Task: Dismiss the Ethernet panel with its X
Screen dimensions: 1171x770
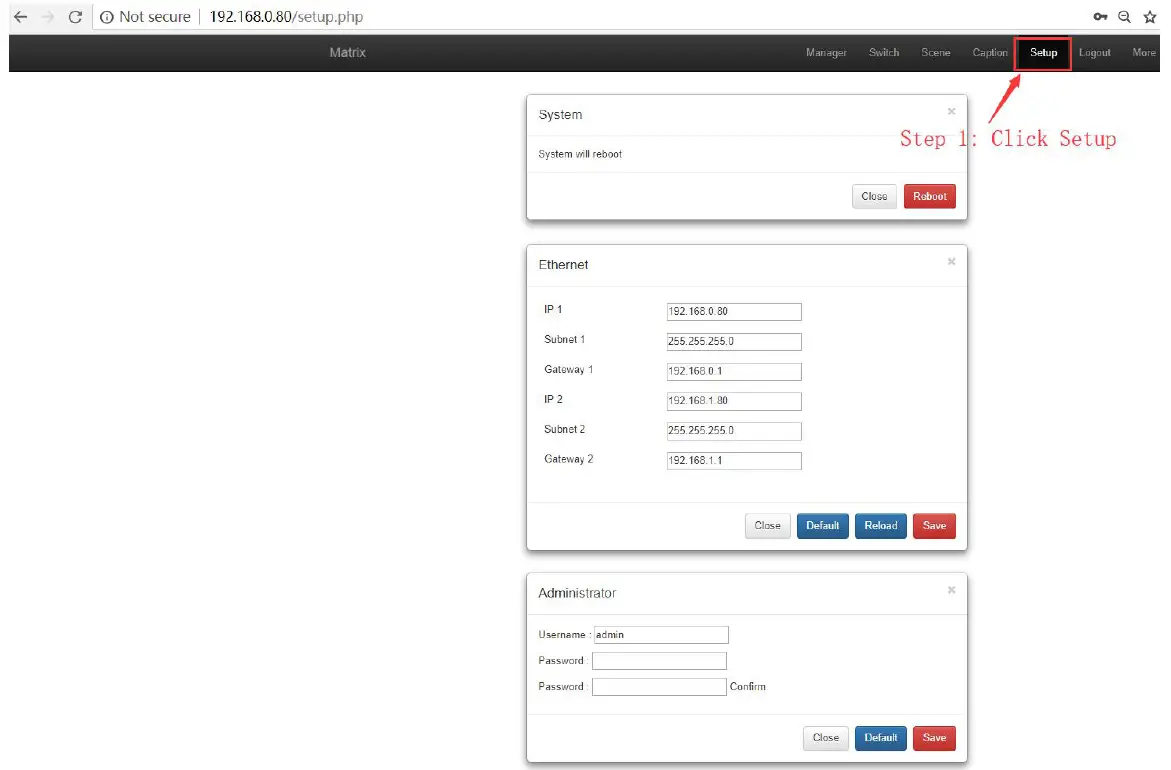Action: 951,261
